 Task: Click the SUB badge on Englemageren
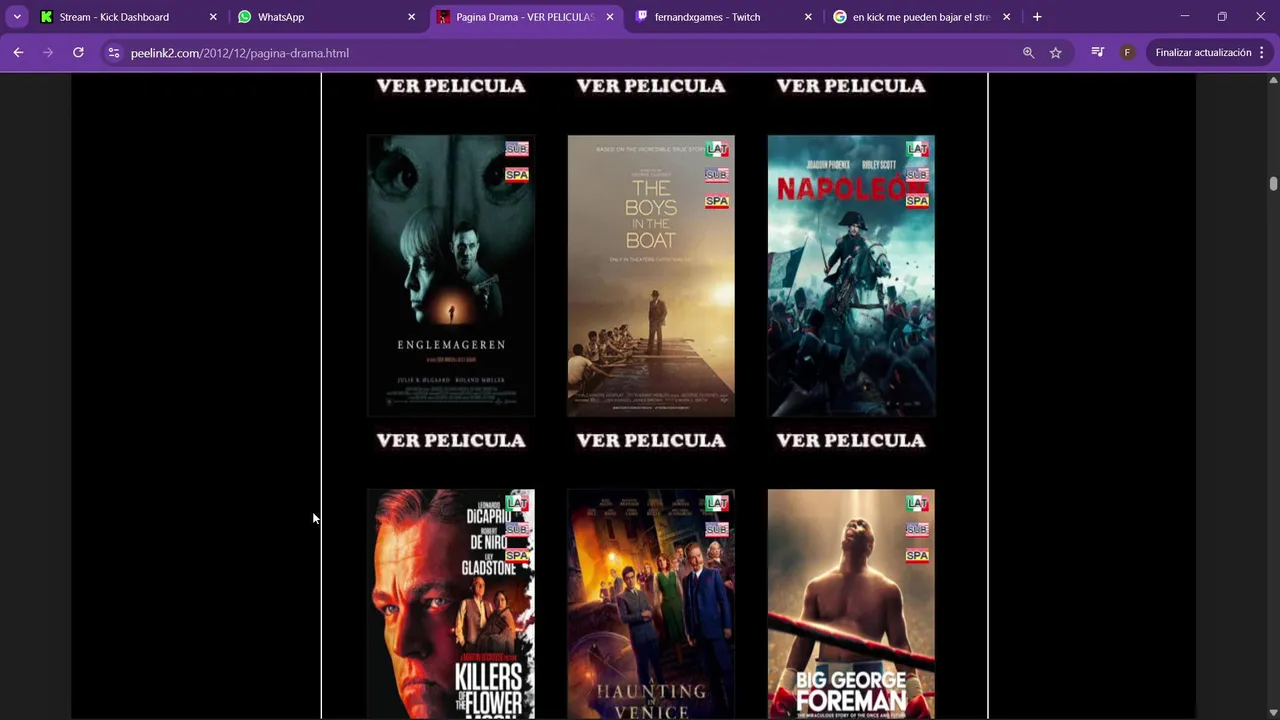click(517, 149)
